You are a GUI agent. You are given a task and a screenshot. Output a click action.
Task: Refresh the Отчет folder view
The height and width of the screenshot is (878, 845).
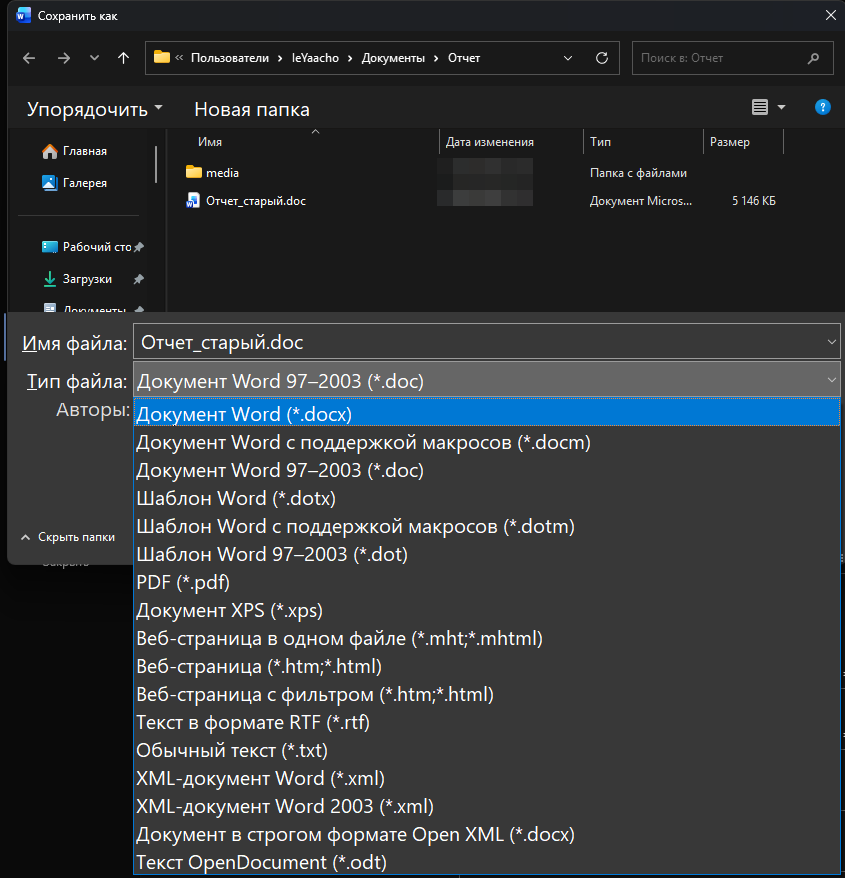point(602,58)
